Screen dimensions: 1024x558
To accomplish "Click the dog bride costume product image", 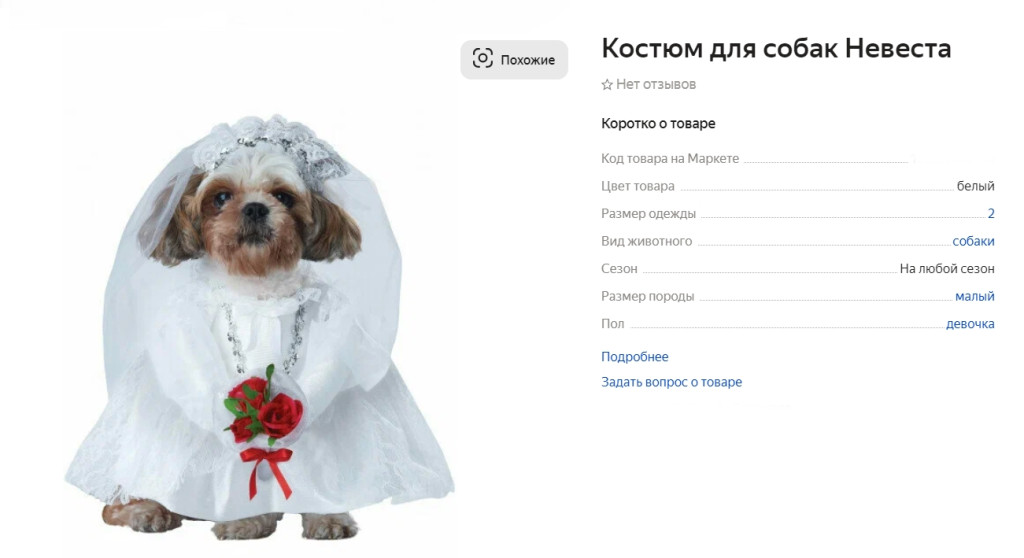I will click(x=259, y=327).
